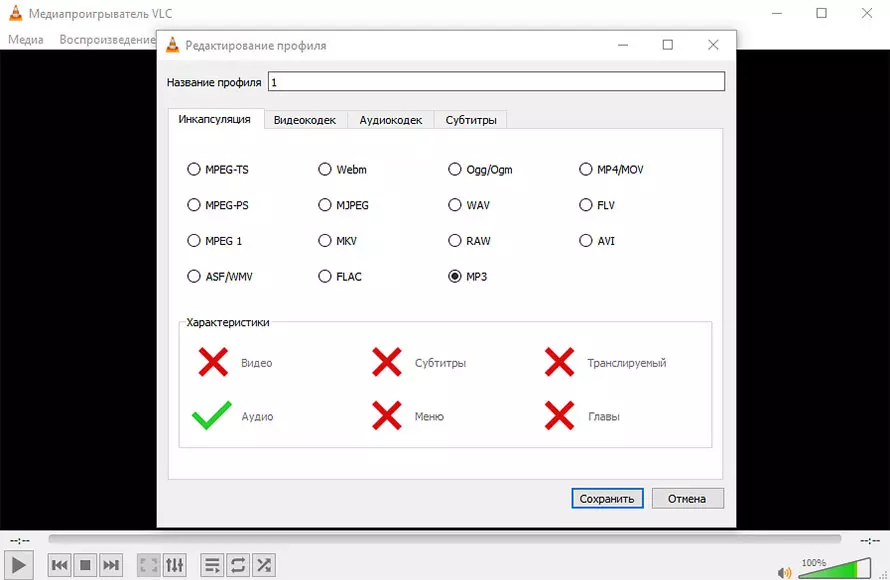Click the Характеристики group label
Image resolution: width=890 pixels, height=580 pixels.
pyautogui.click(x=228, y=322)
